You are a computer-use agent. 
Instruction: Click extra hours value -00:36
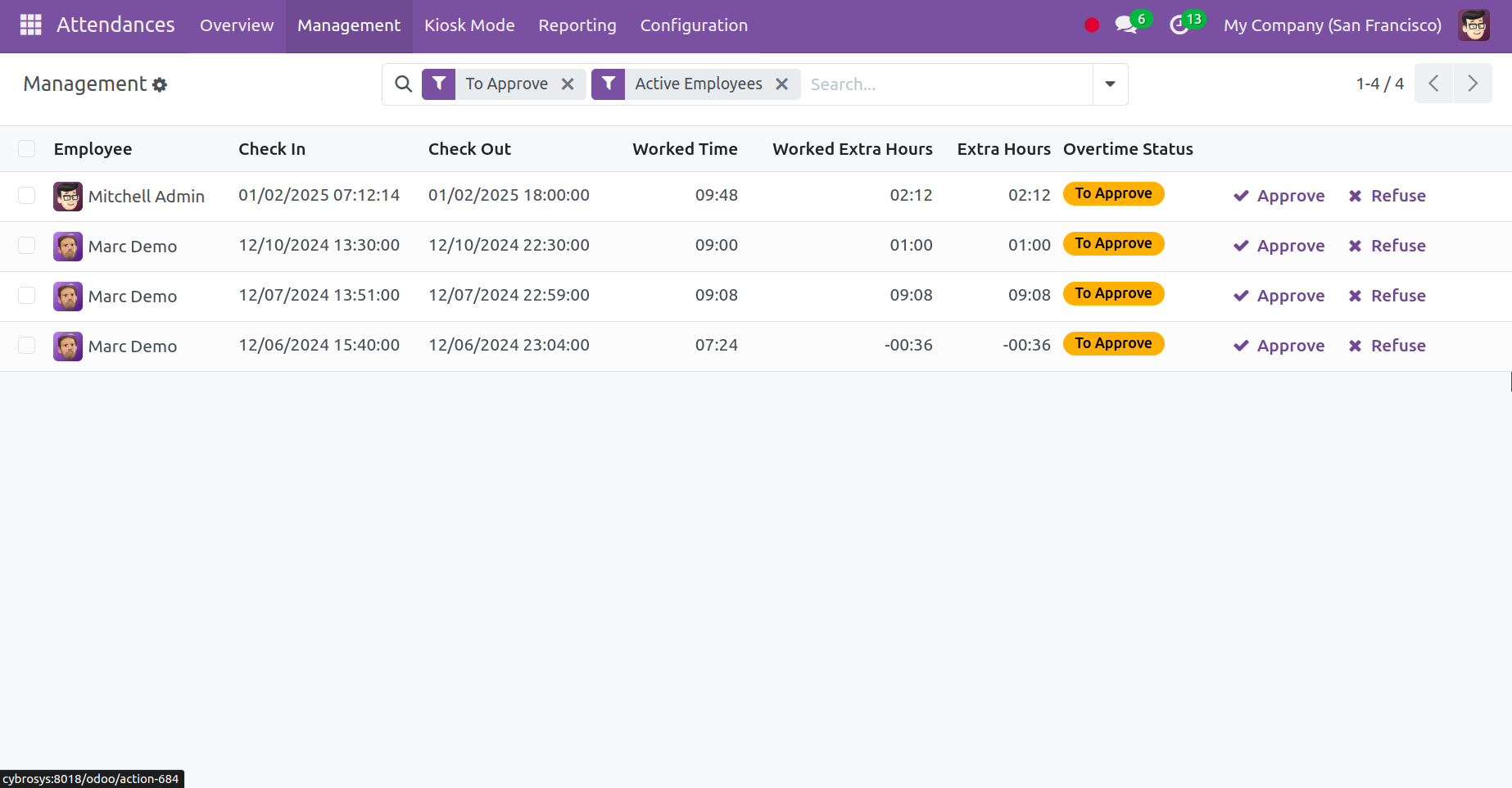point(1026,345)
